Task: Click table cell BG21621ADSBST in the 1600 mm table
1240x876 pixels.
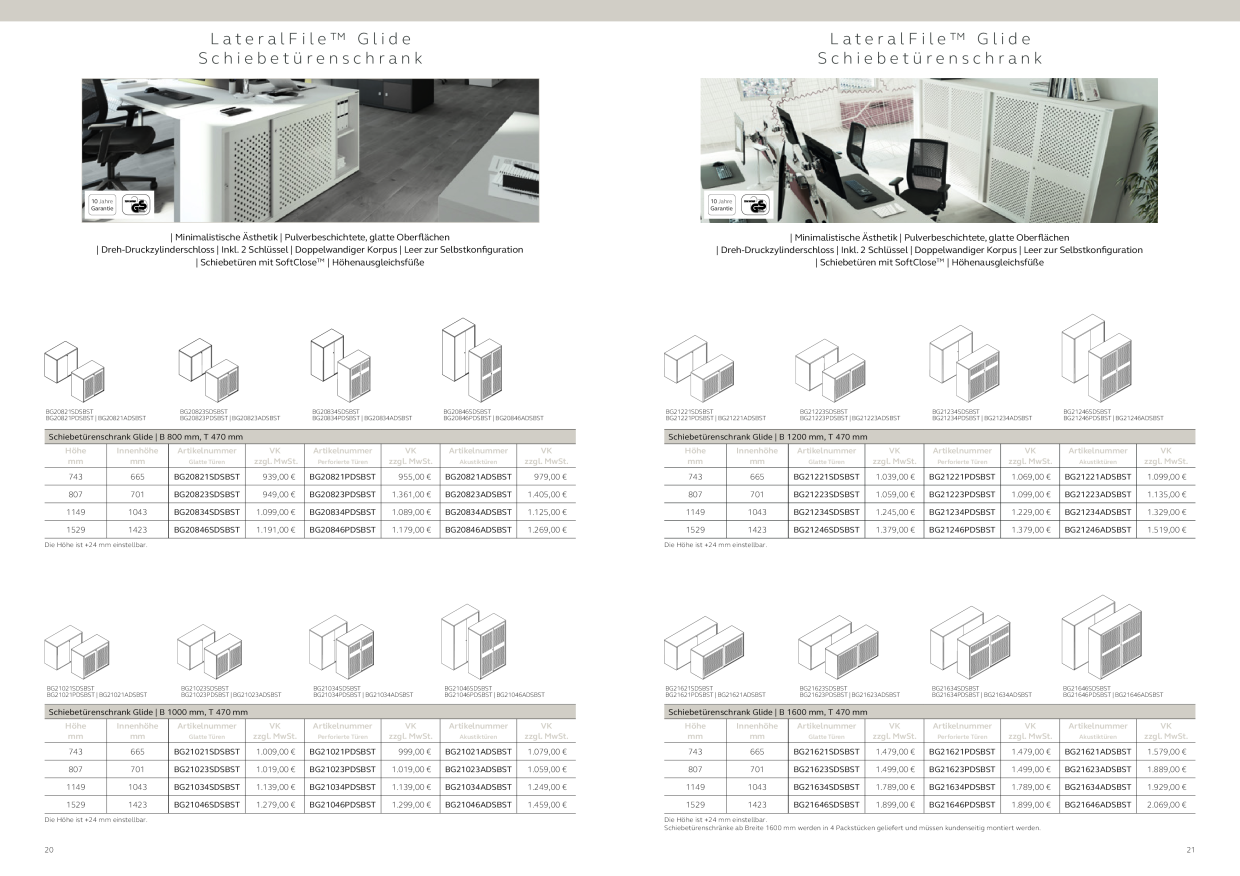Action: click(x=1098, y=751)
